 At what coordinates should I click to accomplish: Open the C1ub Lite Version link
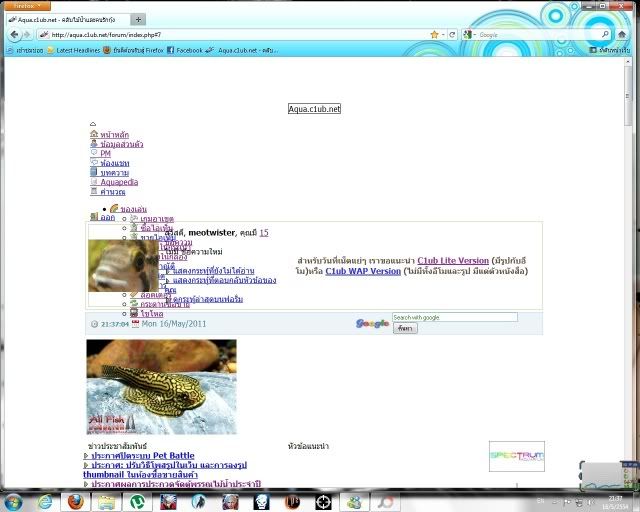point(460,260)
